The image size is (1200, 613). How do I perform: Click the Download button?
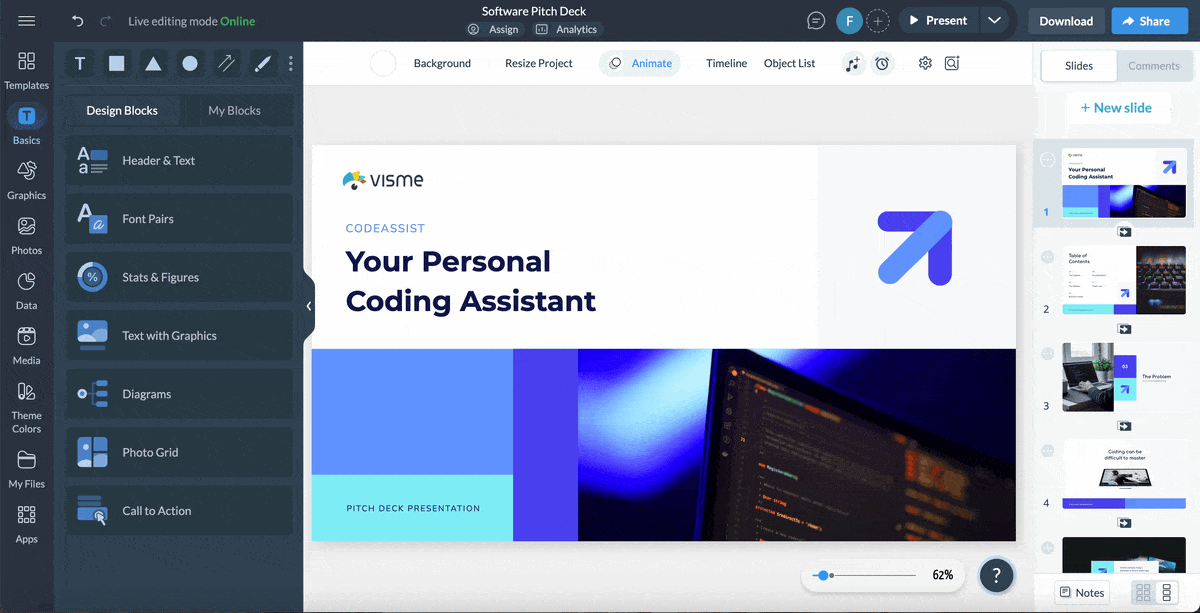[x=1066, y=20]
